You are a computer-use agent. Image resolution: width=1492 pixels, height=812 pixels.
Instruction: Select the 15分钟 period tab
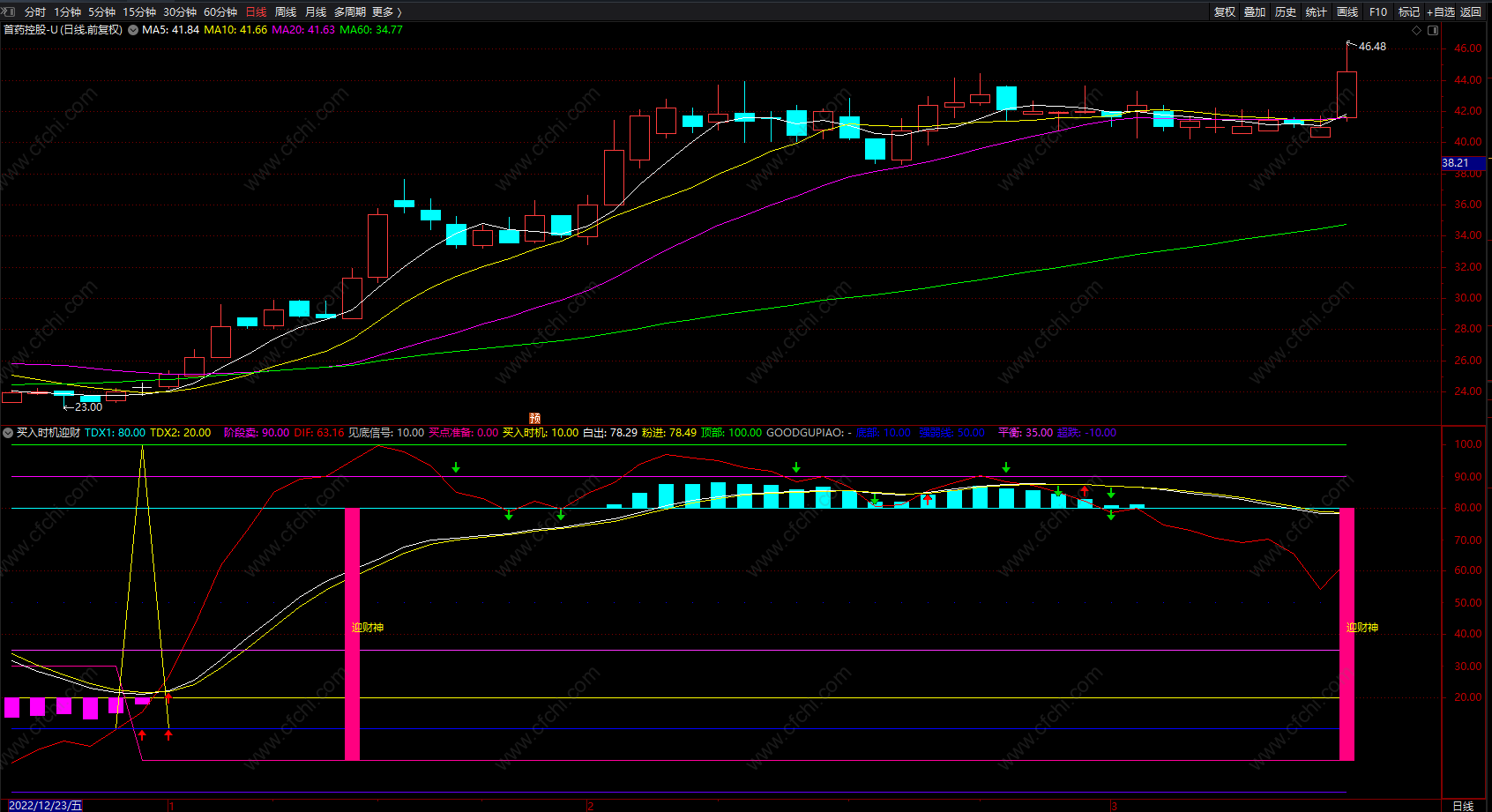point(139,11)
